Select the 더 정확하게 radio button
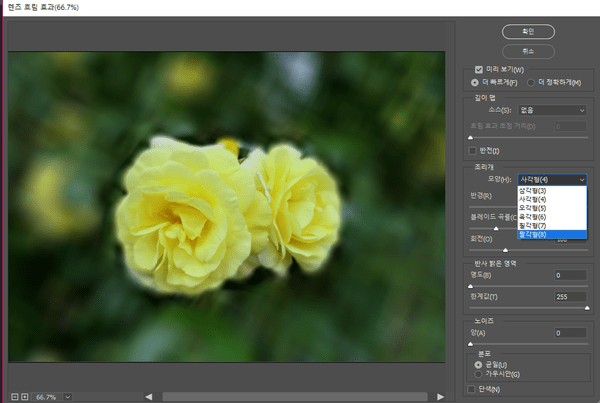The width and height of the screenshot is (600, 403). pos(531,81)
